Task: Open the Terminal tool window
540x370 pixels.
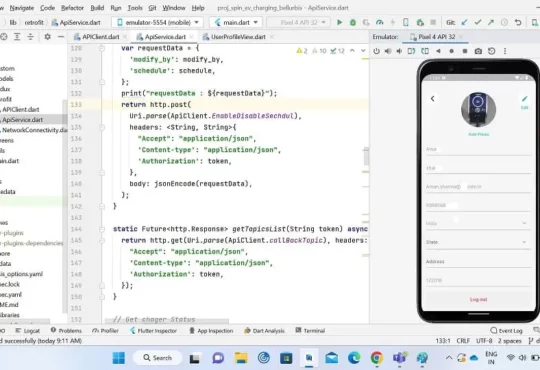Action: coord(310,331)
